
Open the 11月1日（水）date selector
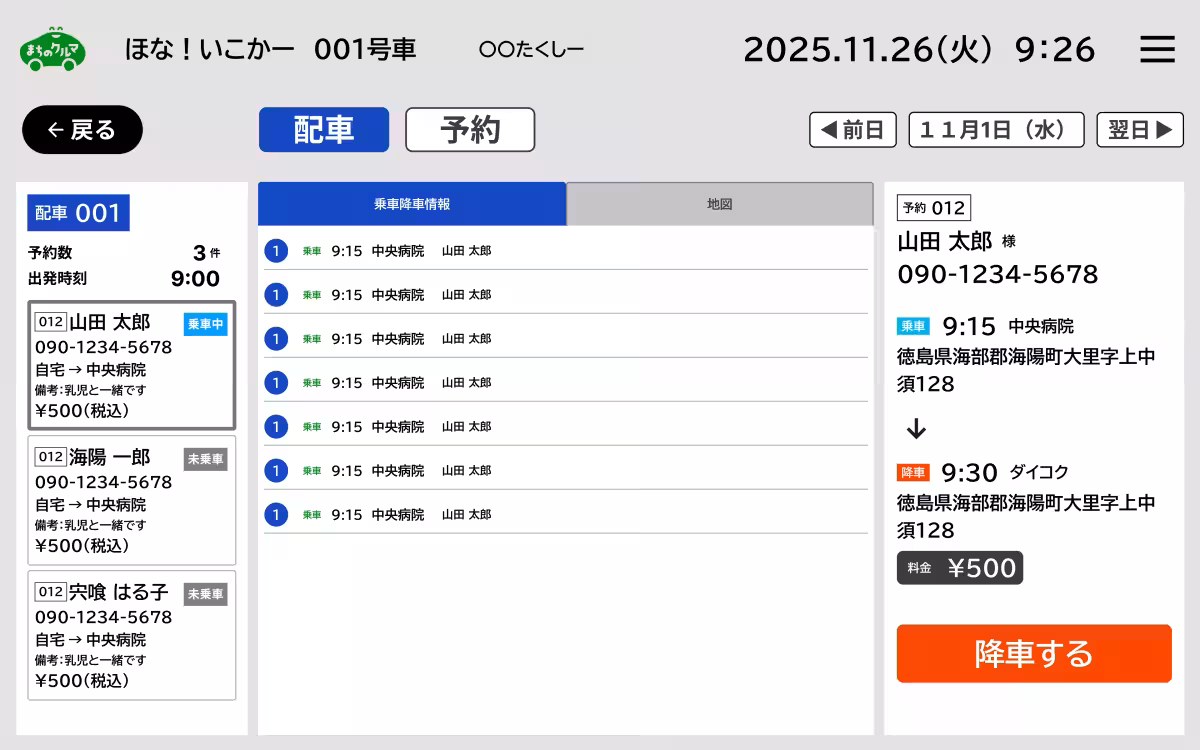995,129
